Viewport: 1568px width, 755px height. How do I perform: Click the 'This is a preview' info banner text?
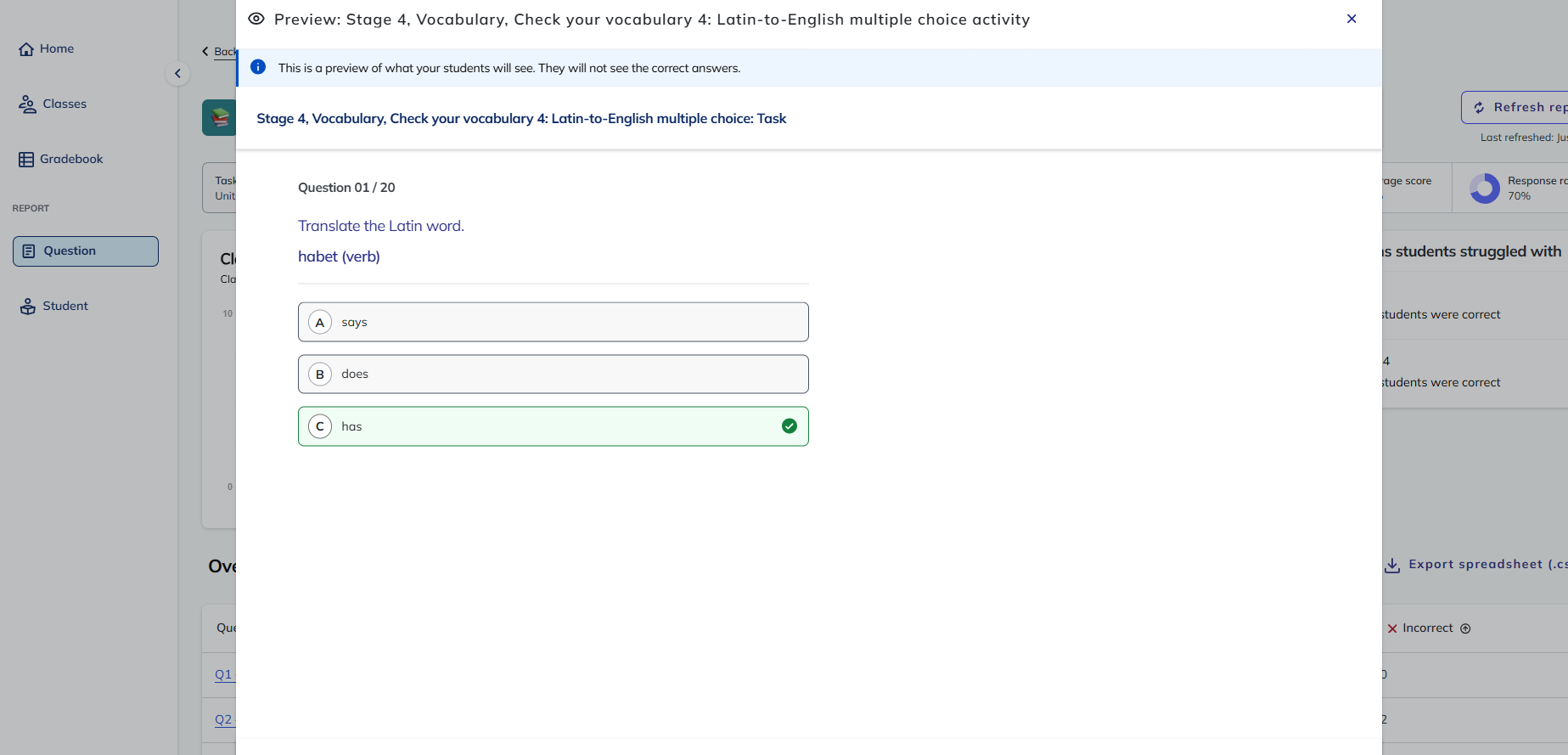[x=509, y=68]
